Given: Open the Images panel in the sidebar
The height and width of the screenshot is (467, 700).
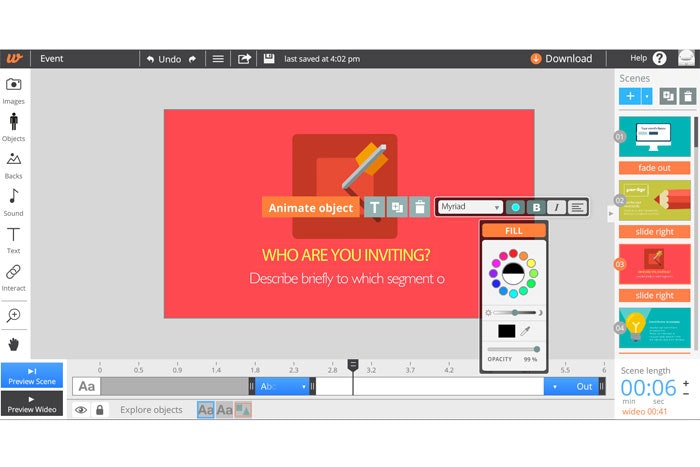Looking at the screenshot, I should [x=14, y=87].
